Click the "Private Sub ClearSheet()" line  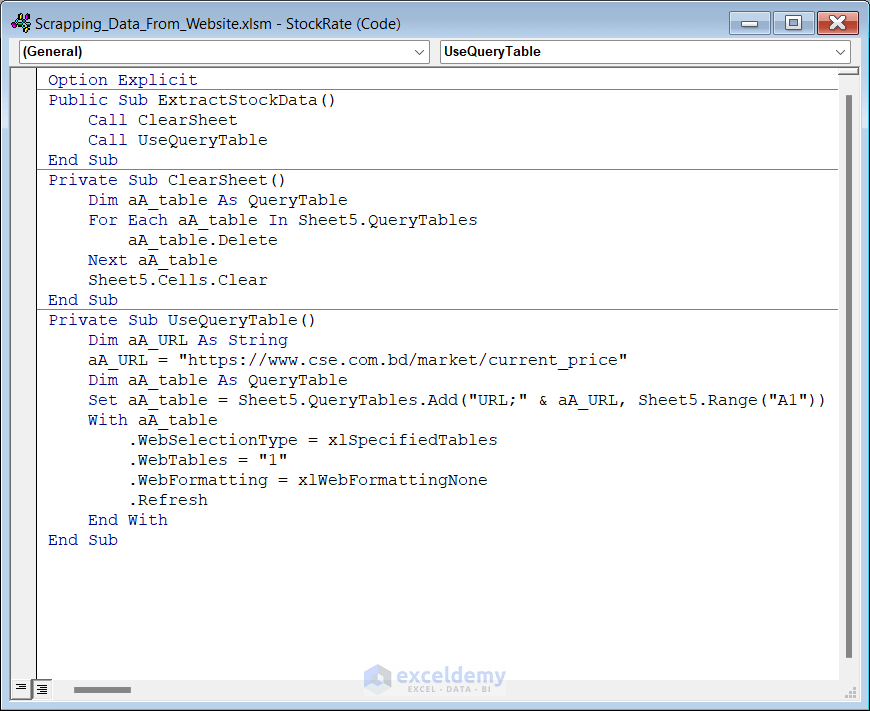167,180
